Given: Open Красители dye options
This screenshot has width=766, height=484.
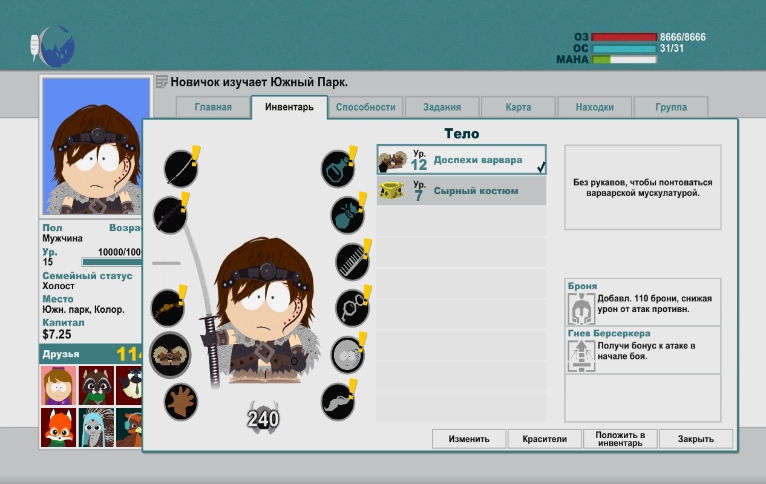Looking at the screenshot, I should click(545, 439).
